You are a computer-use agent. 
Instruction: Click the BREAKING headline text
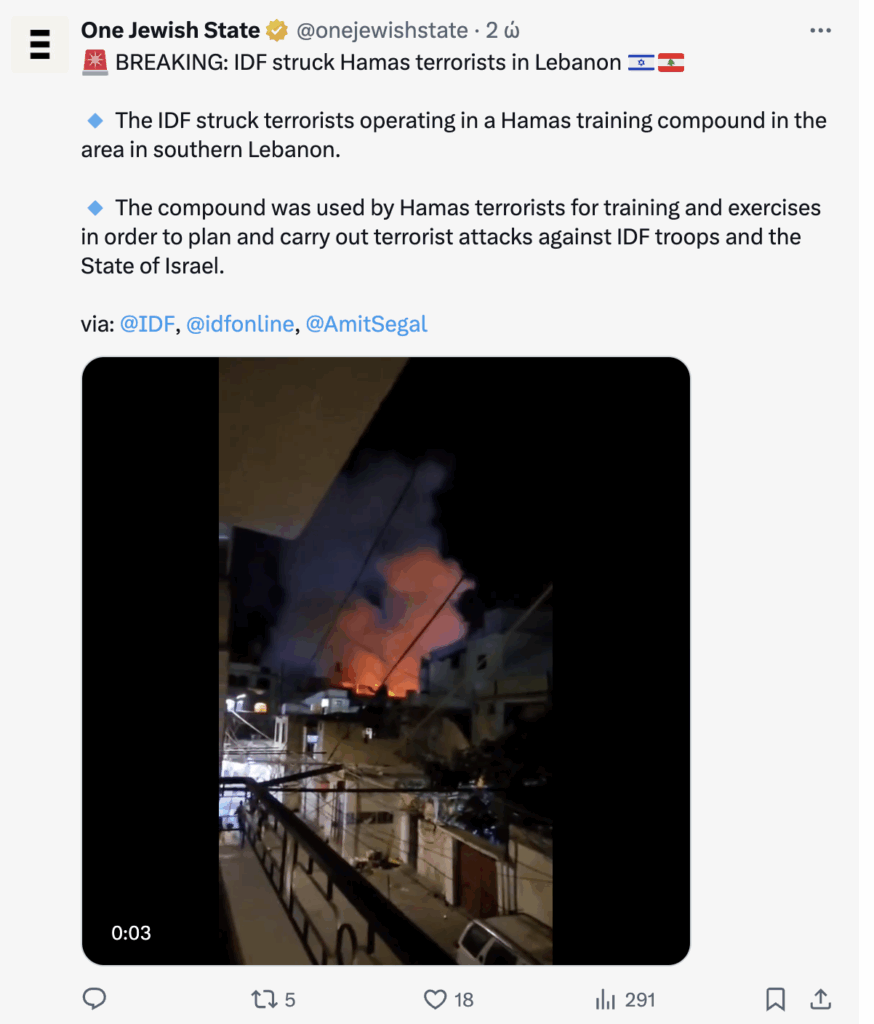point(368,63)
